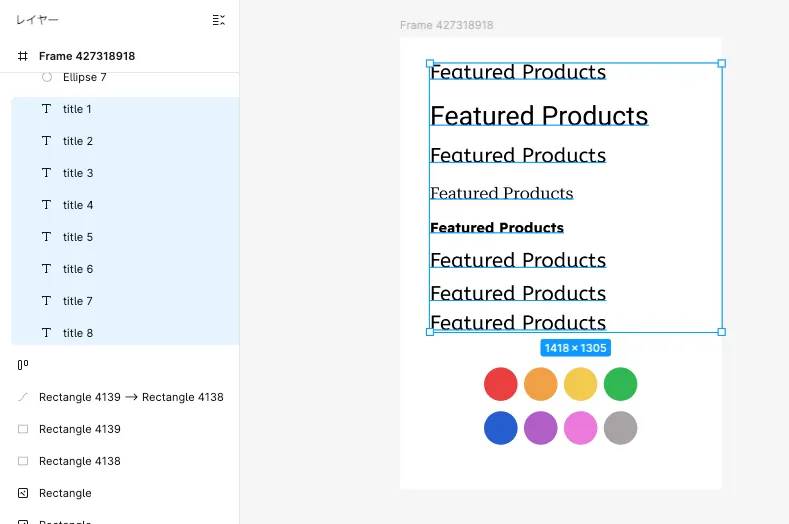Click the red color circle
Viewport: 789px width, 524px height.
pos(500,384)
